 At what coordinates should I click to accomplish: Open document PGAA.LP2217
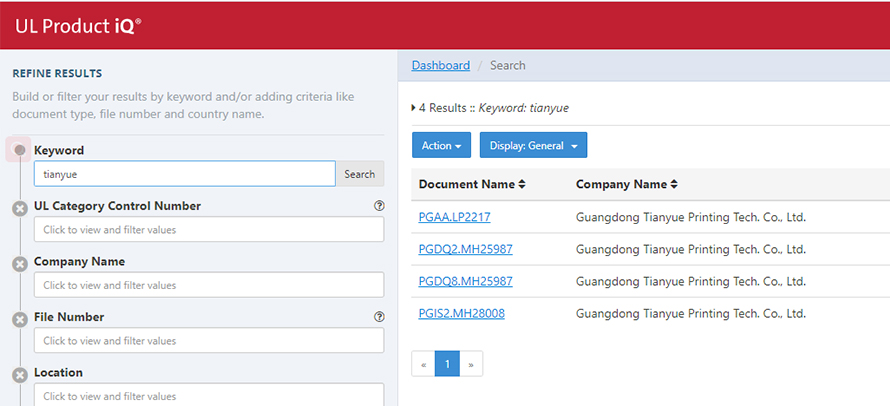tap(454, 217)
